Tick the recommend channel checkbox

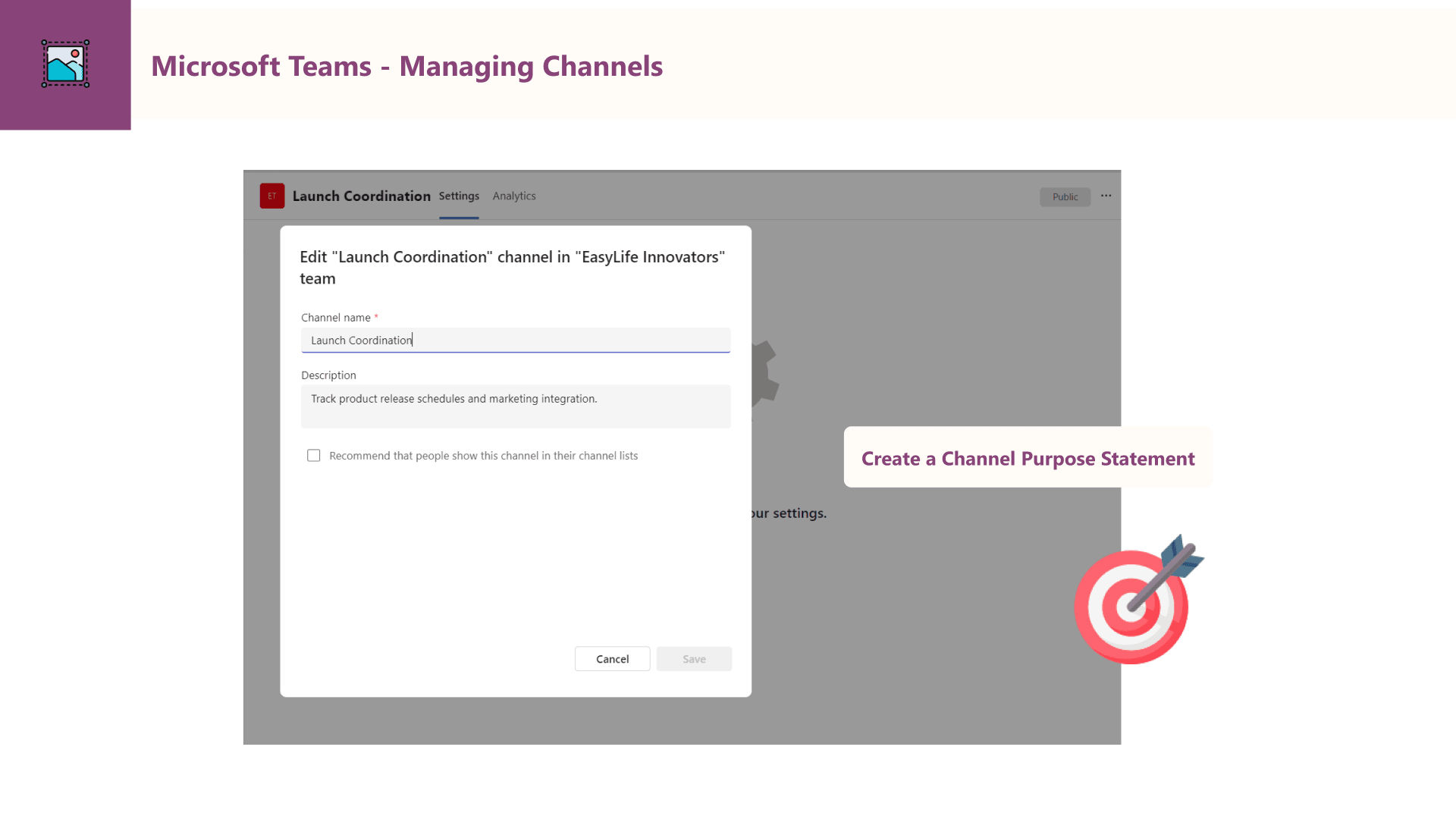[x=313, y=455]
